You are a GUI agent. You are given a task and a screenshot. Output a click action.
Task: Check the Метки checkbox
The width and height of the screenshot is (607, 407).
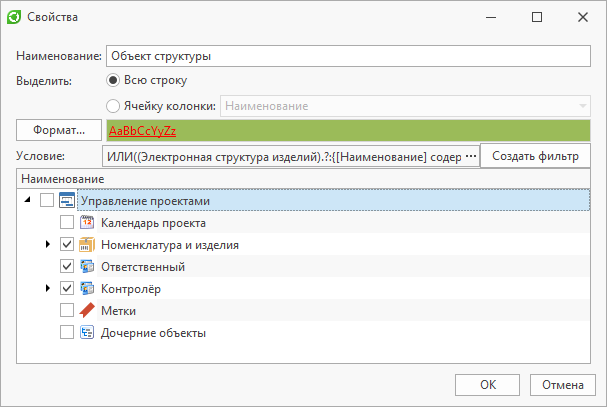[x=67, y=311]
